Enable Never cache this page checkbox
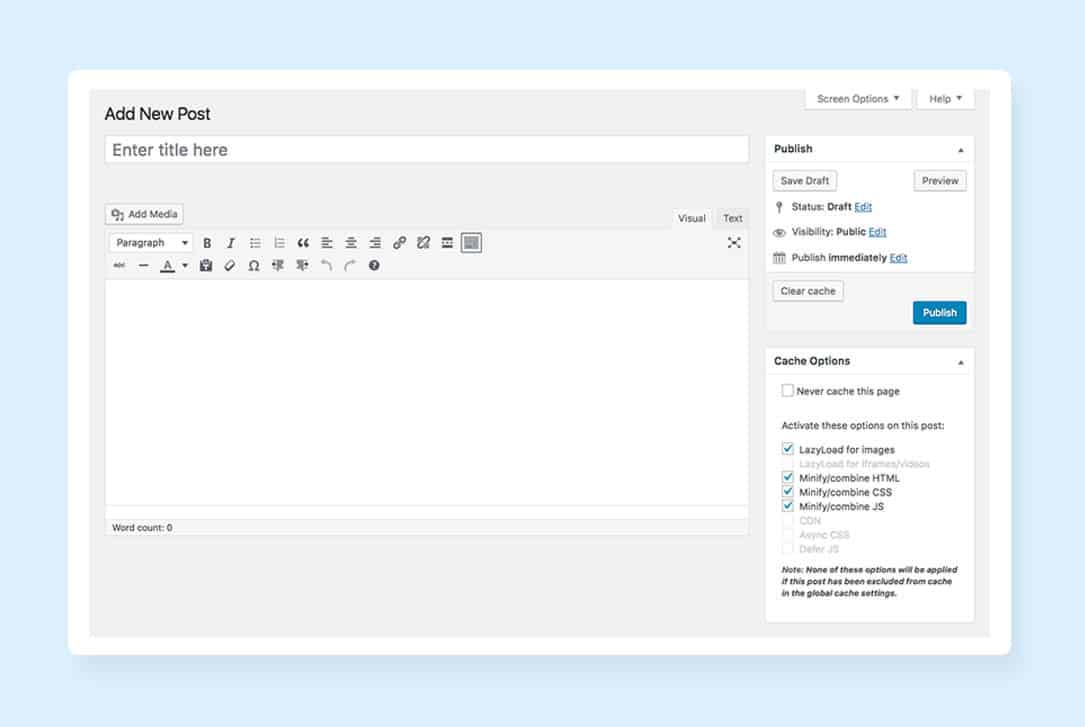 [x=788, y=391]
